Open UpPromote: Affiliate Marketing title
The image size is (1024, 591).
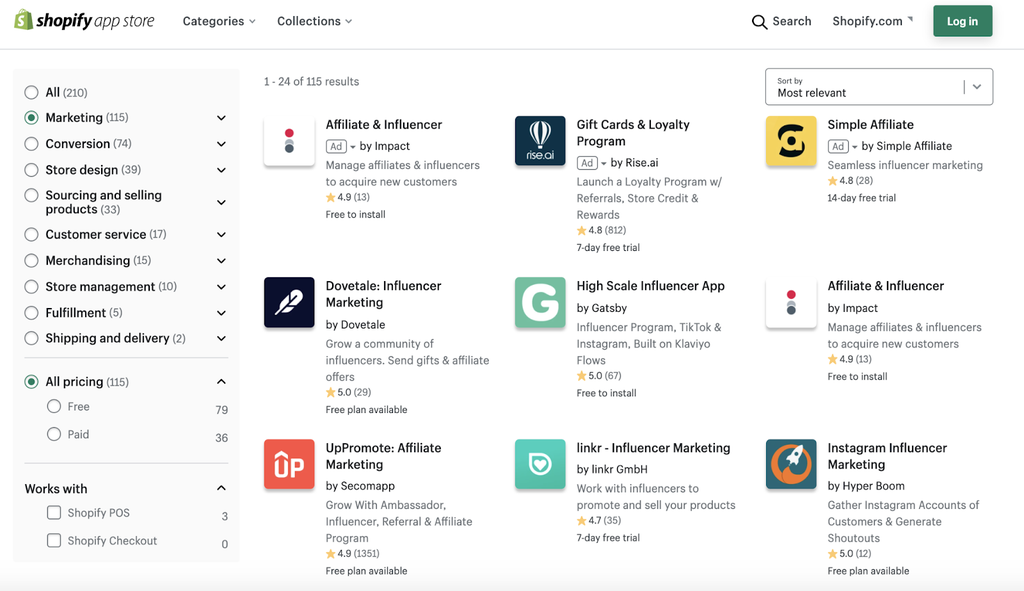tap(383, 456)
